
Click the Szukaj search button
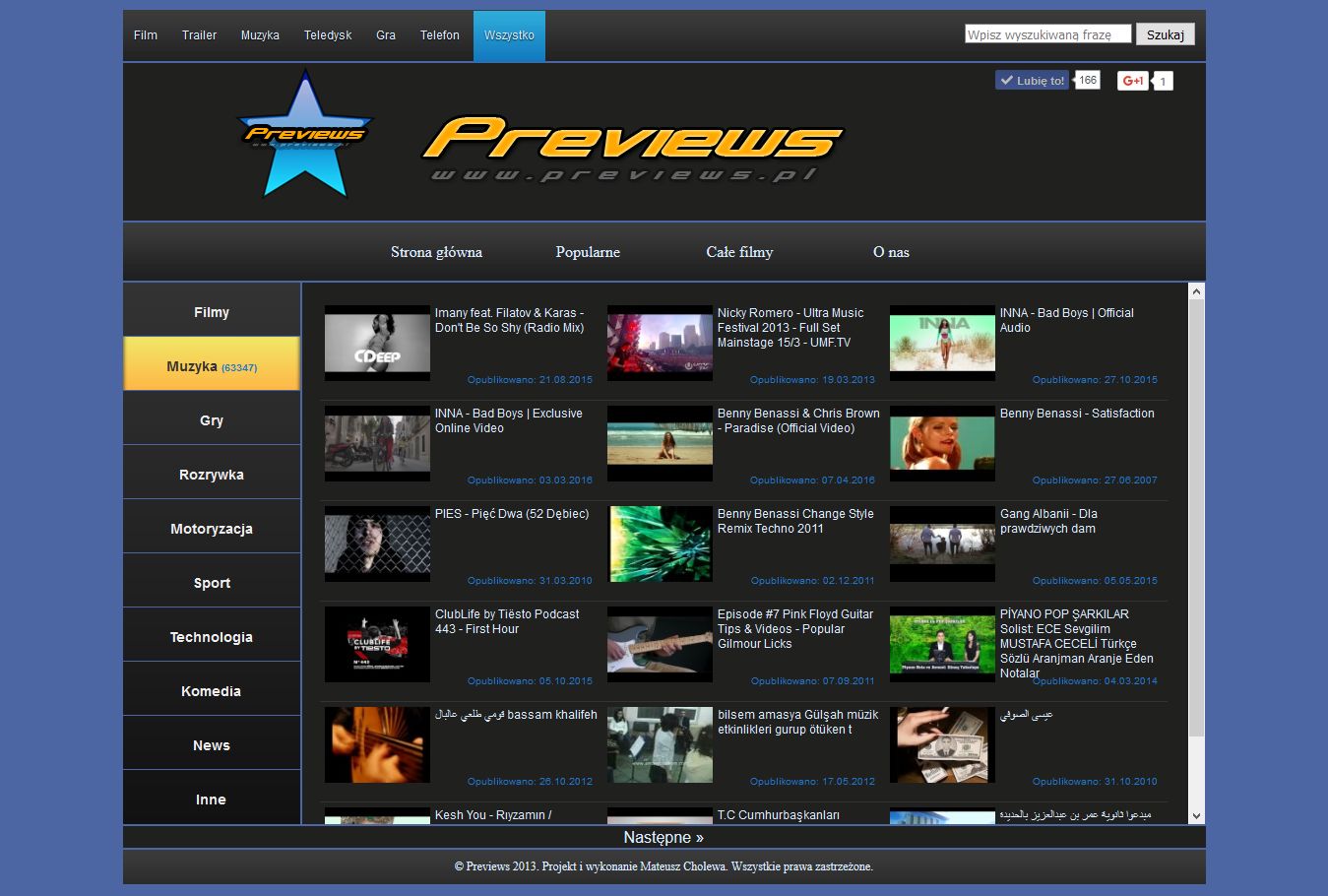click(1166, 34)
